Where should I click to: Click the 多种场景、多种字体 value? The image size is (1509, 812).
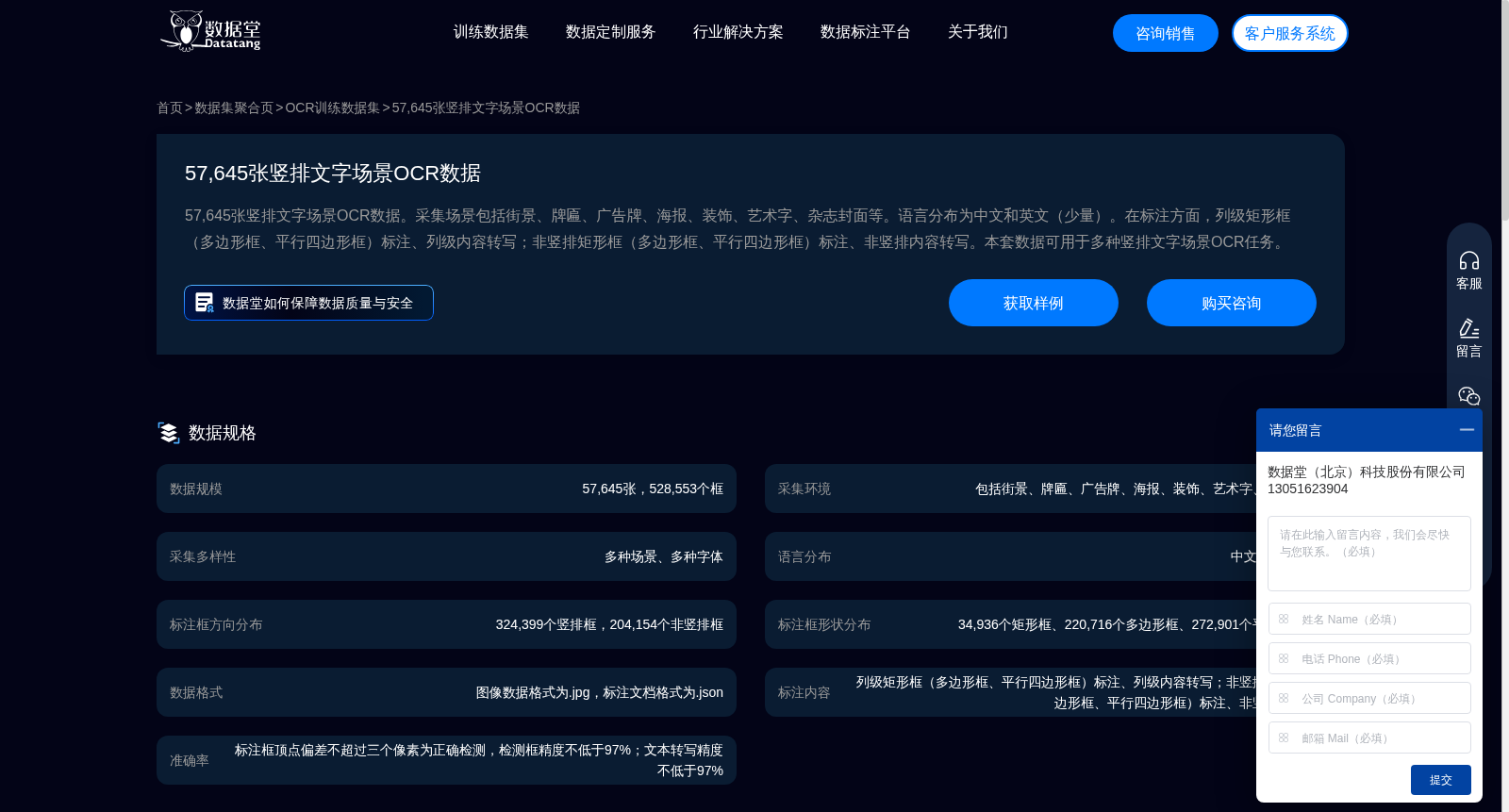664,556
